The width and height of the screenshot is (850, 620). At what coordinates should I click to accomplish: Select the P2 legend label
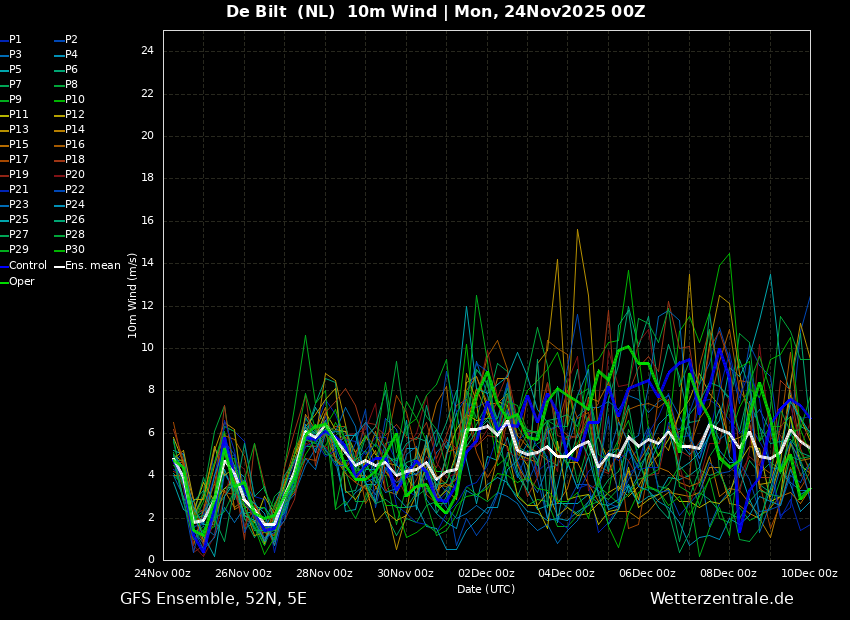click(x=66, y=40)
